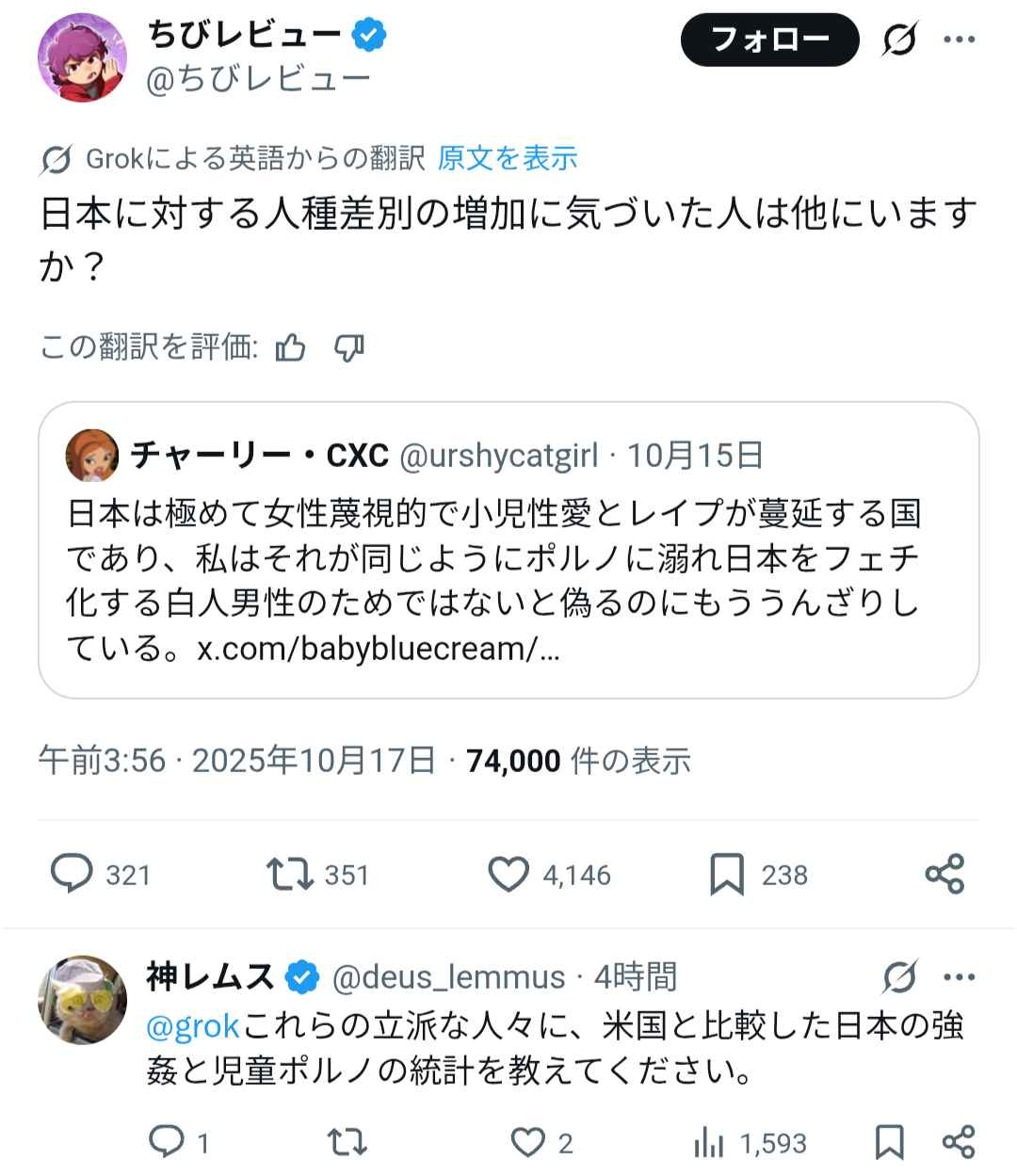Viewport: 1017px width, 1176px height.
Task: Click the Grok icon on 神レムス reply
Action: coord(899,977)
